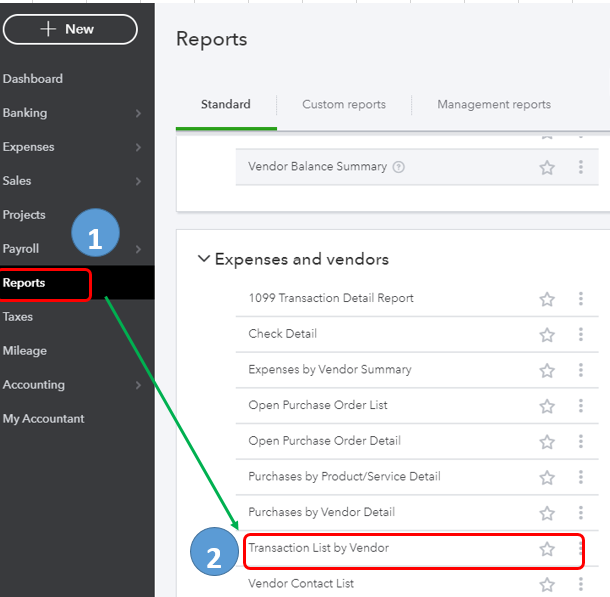Image resolution: width=610 pixels, height=597 pixels.
Task: Open the Transaction List by Vendor report
Action: click(x=319, y=548)
